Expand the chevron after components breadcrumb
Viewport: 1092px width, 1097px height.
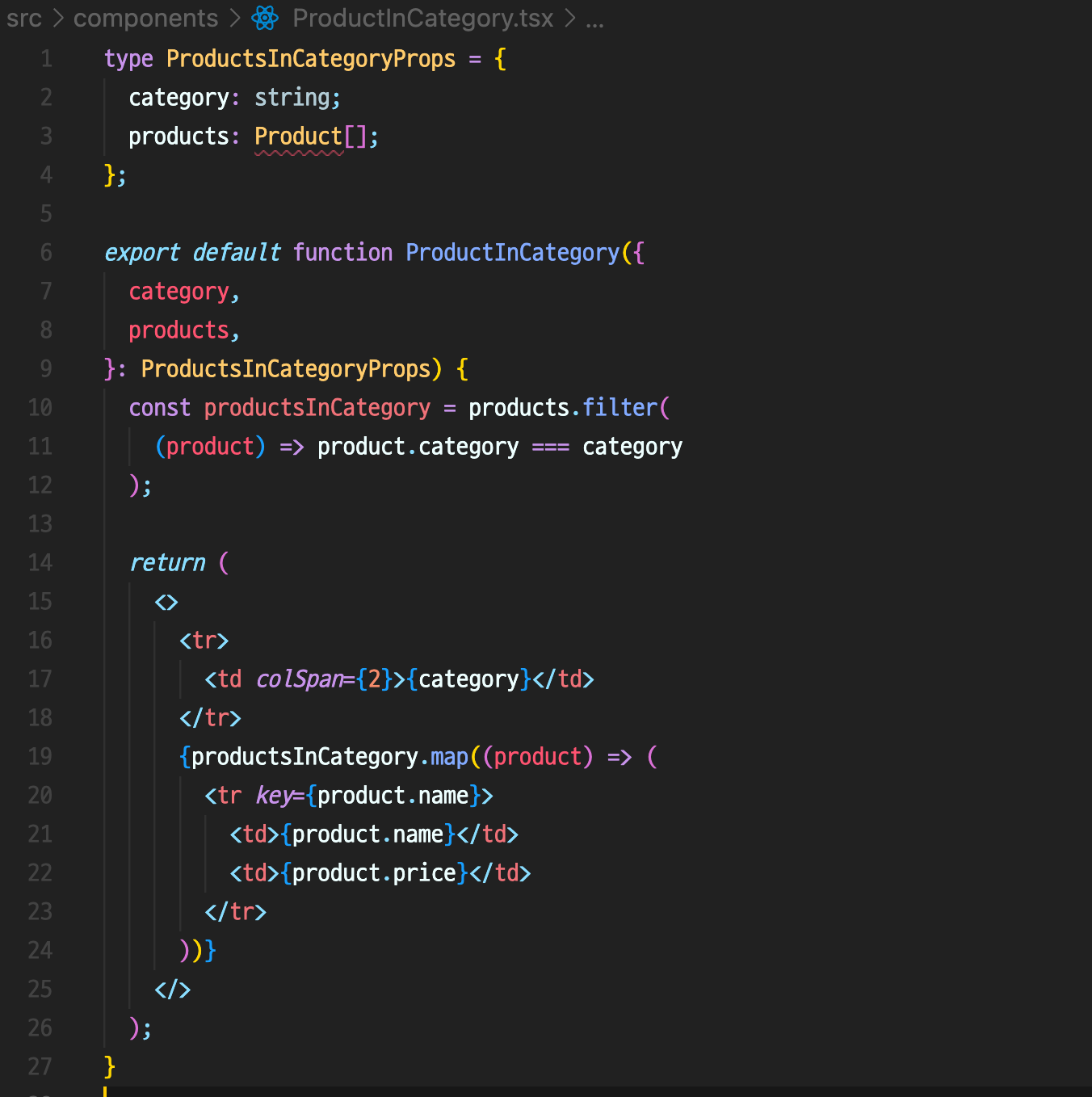coord(235,18)
